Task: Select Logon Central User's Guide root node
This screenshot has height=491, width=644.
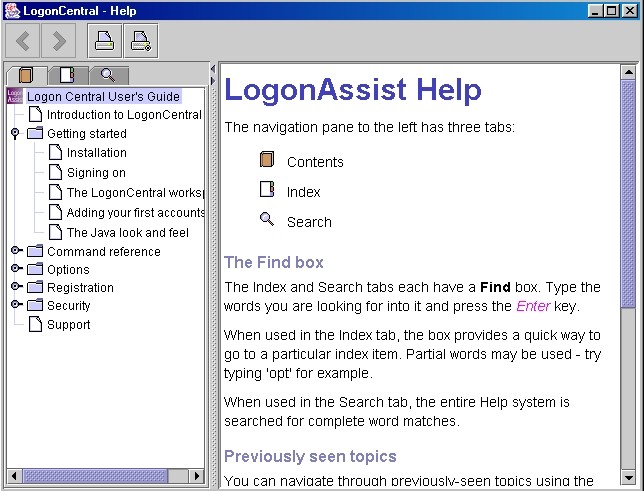Action: coord(103,96)
